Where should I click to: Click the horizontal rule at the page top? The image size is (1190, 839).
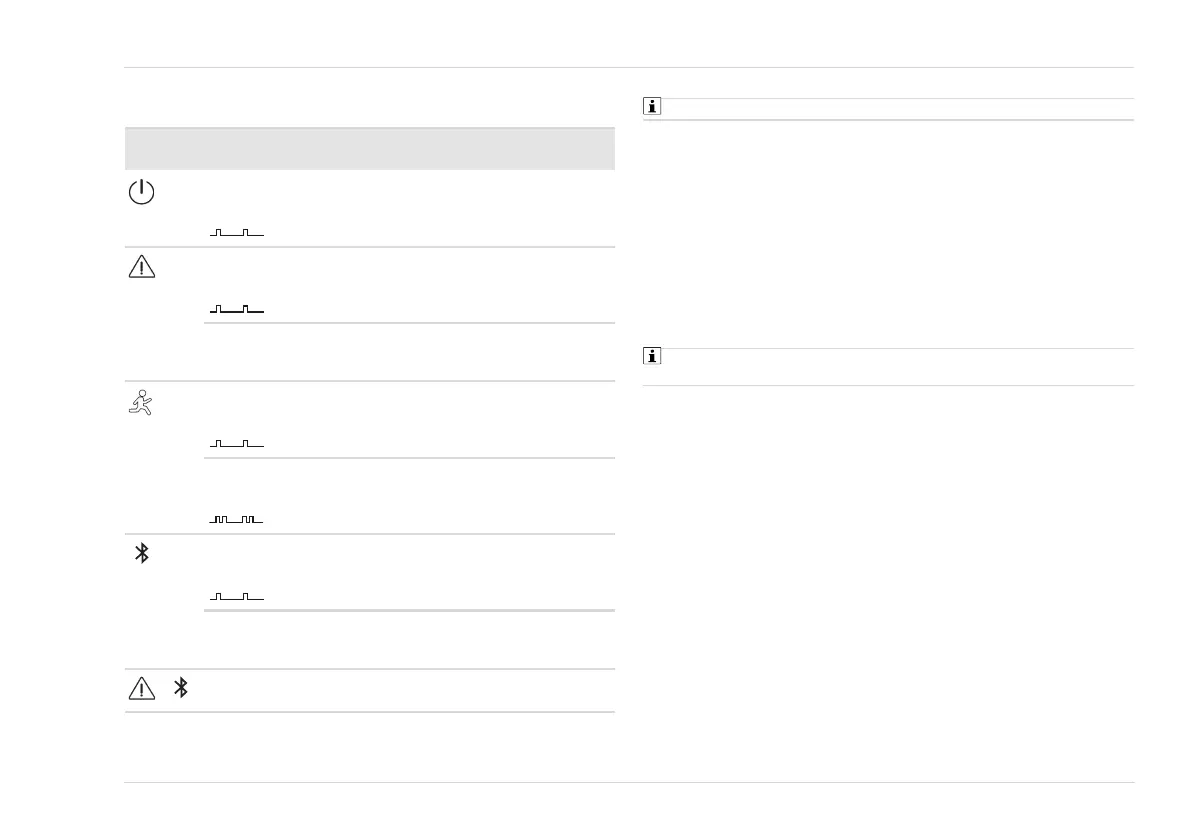pos(629,68)
